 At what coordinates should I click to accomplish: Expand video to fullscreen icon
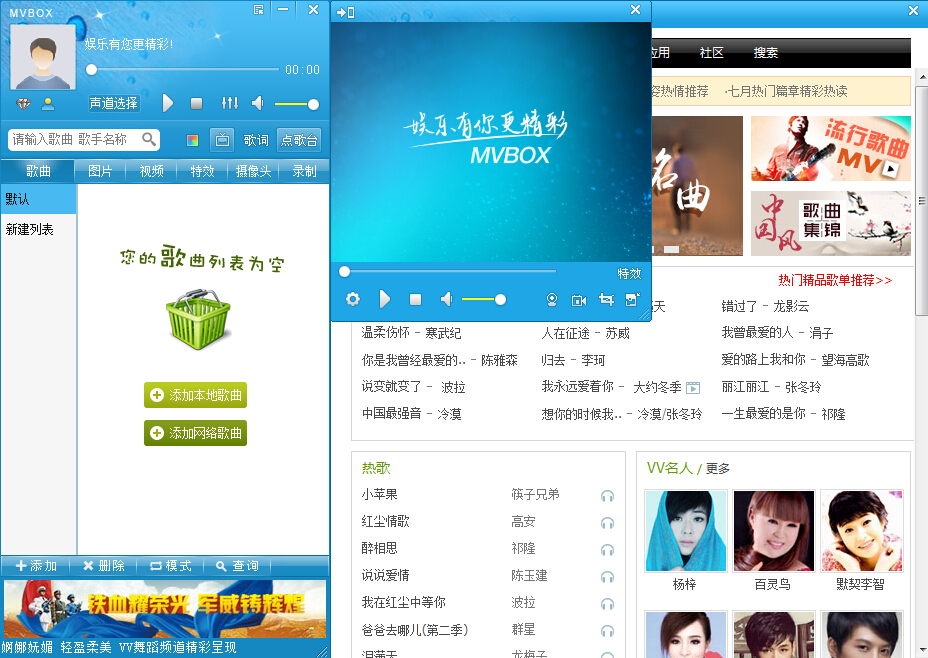[x=632, y=299]
